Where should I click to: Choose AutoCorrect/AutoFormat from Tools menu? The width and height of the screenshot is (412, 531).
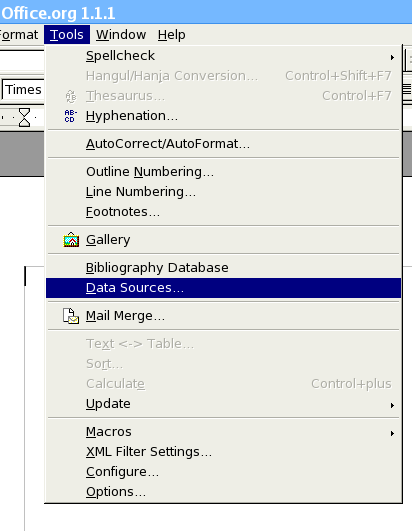[x=223, y=144]
